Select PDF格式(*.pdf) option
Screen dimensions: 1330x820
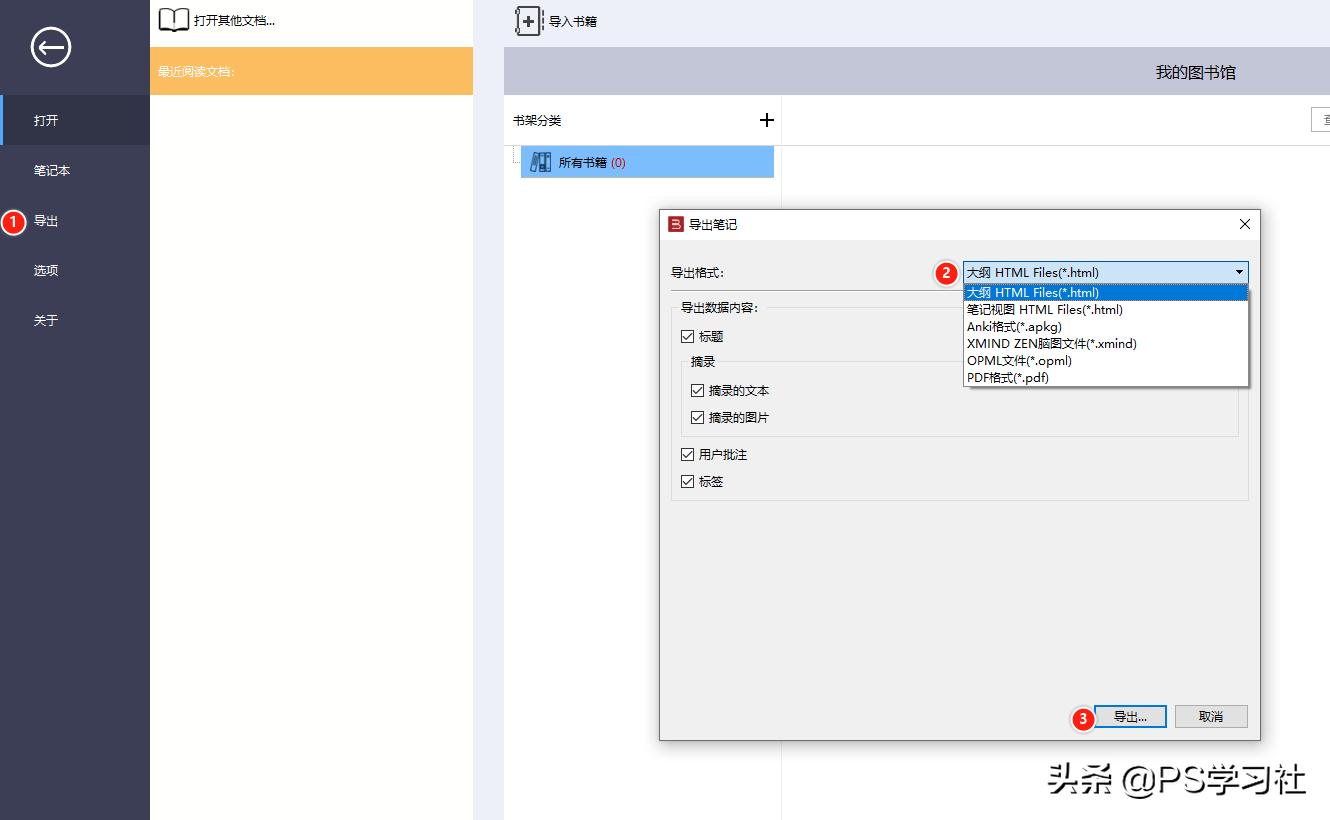pos(1007,378)
